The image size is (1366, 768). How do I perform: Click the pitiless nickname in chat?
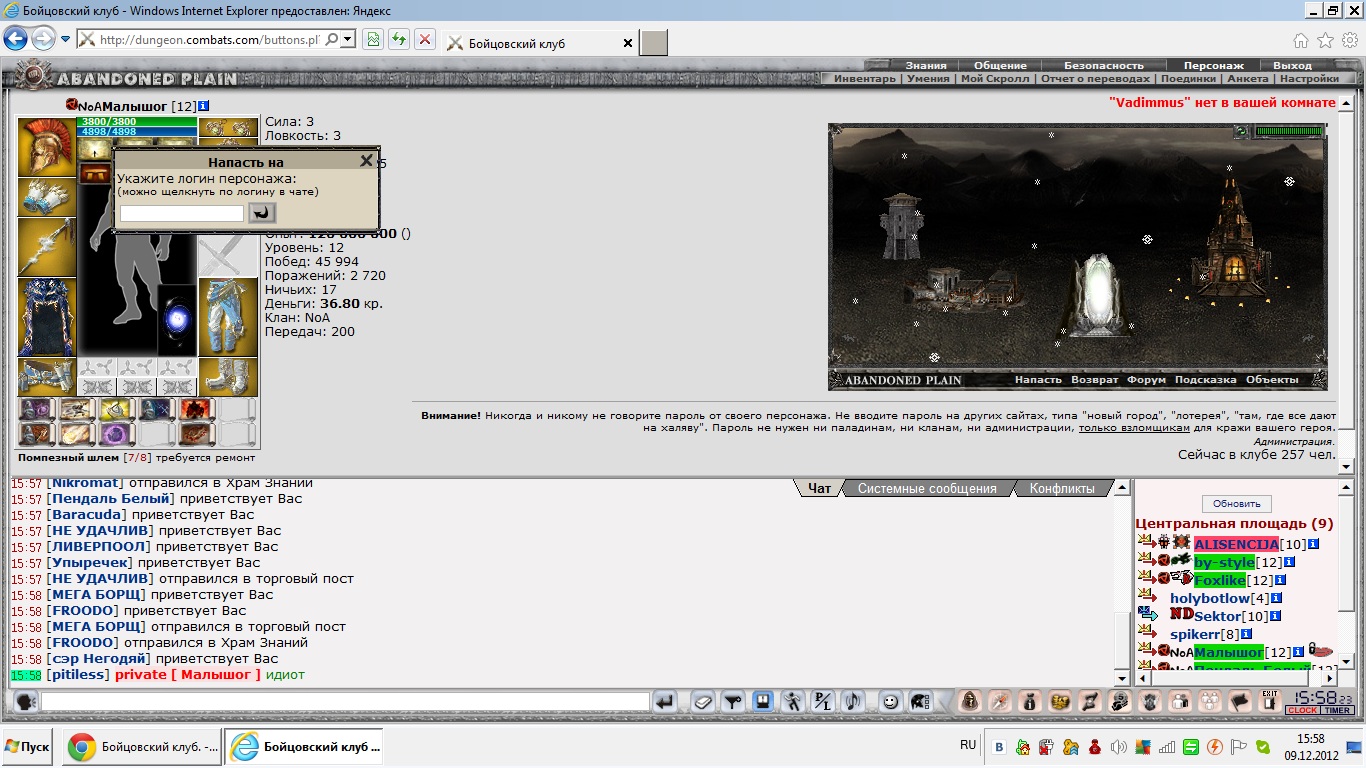(78, 675)
